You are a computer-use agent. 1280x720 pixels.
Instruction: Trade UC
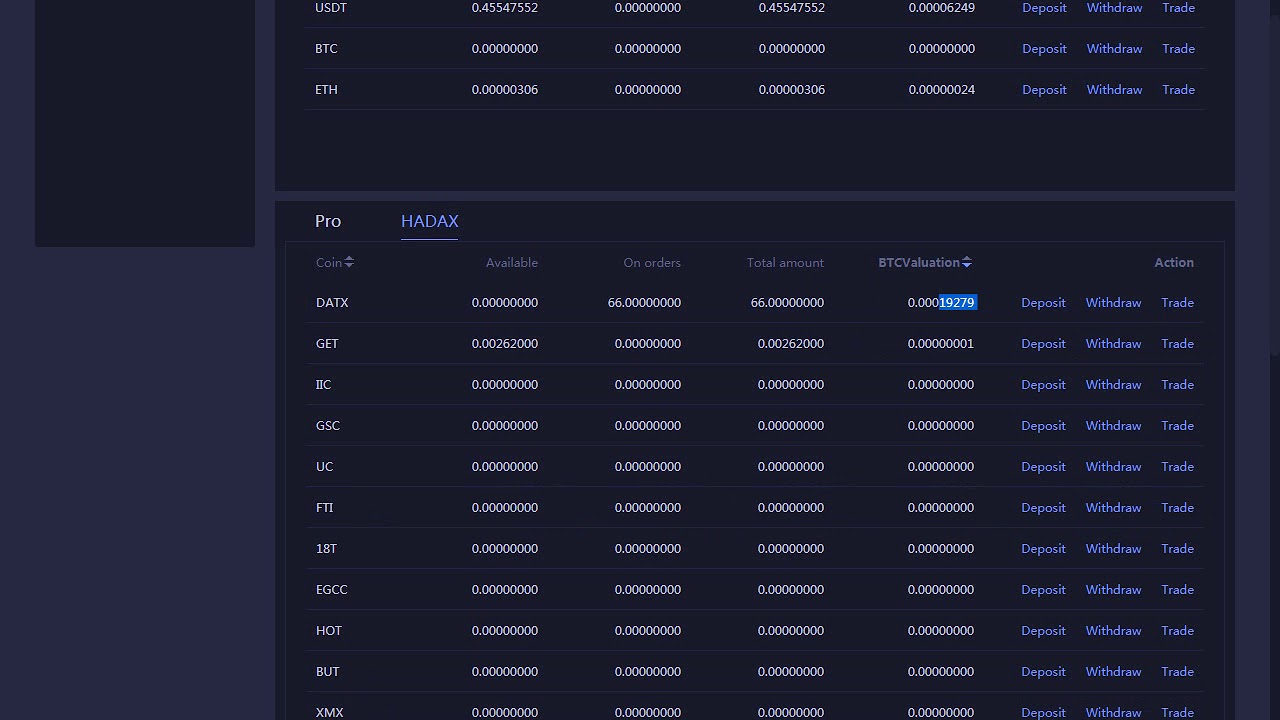pyautogui.click(x=1177, y=466)
